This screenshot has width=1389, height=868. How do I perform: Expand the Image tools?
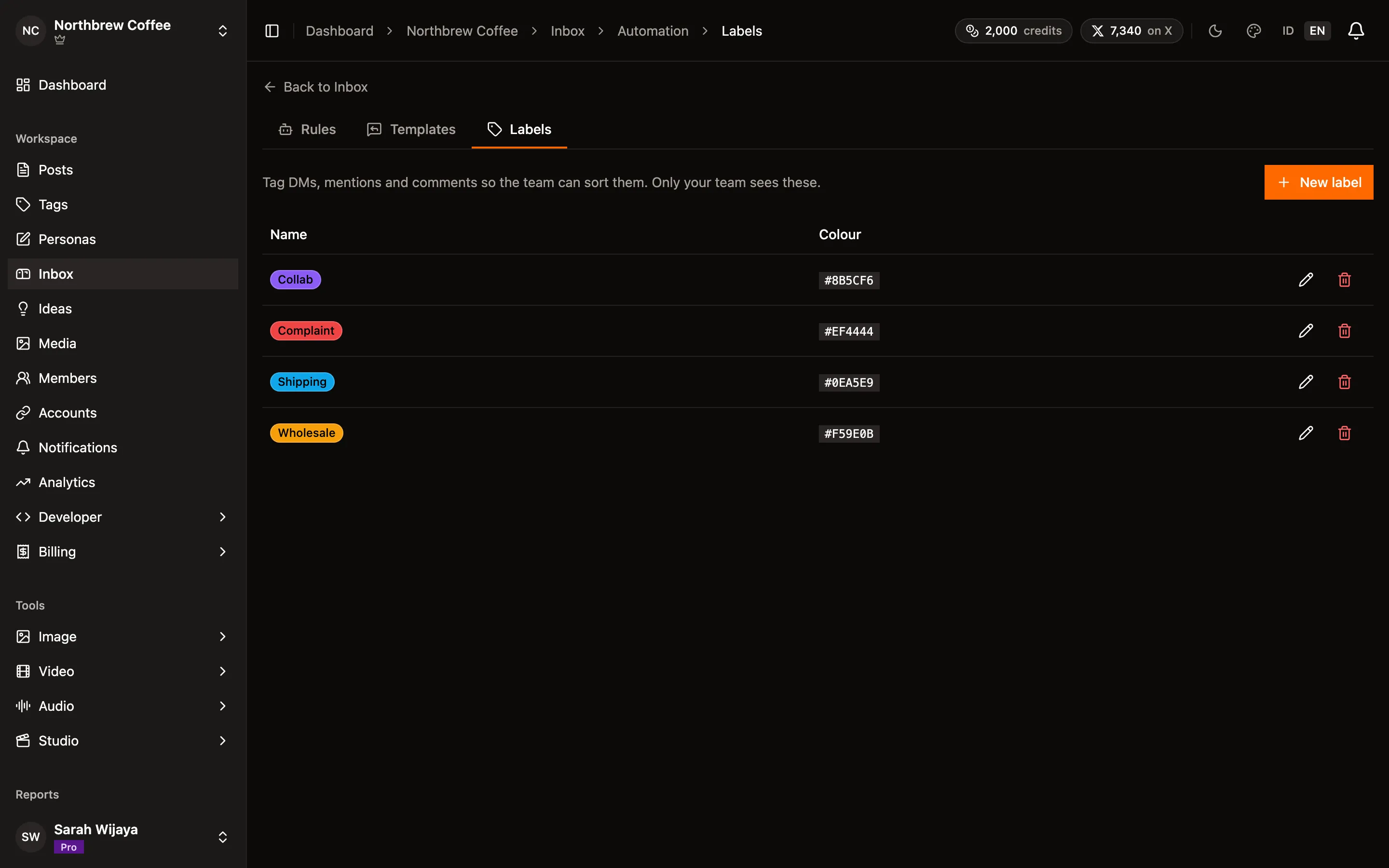123,637
